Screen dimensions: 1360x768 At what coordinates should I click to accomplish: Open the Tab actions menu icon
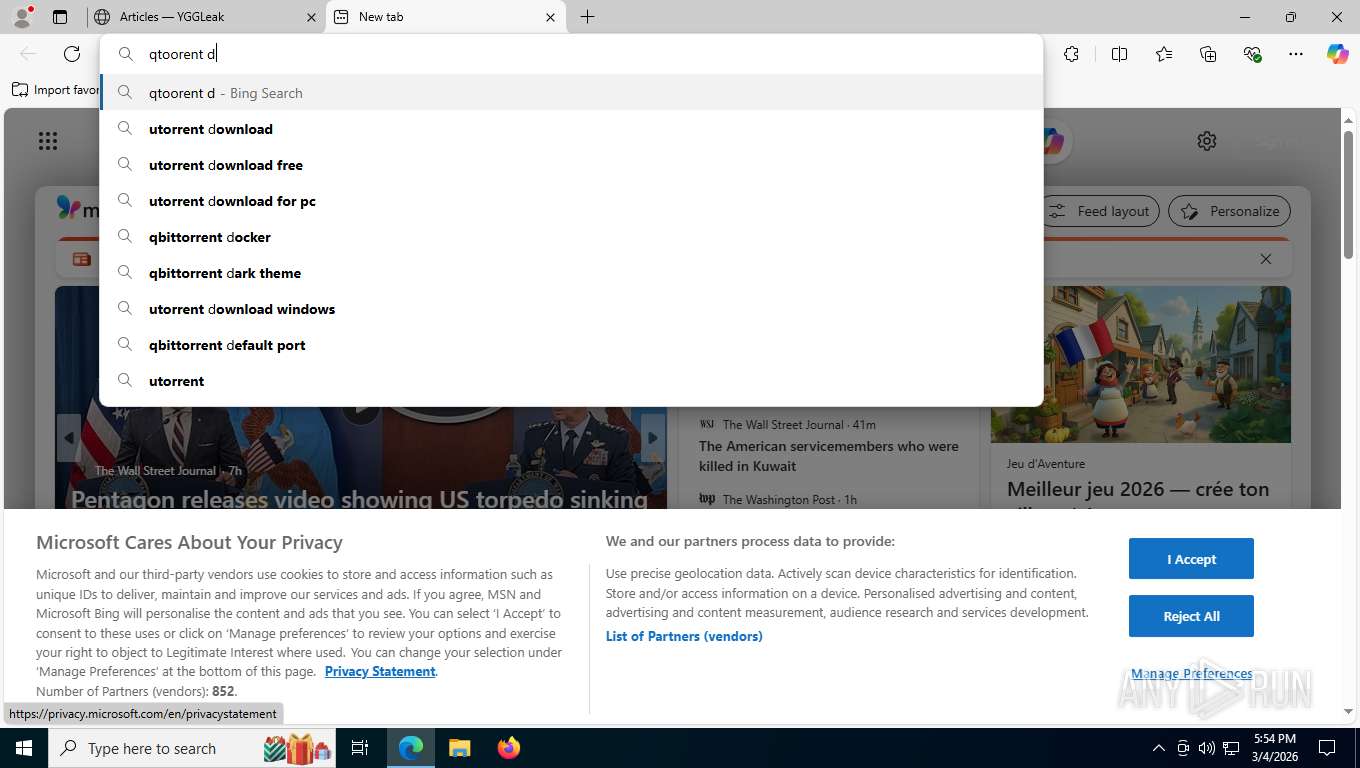(60, 17)
